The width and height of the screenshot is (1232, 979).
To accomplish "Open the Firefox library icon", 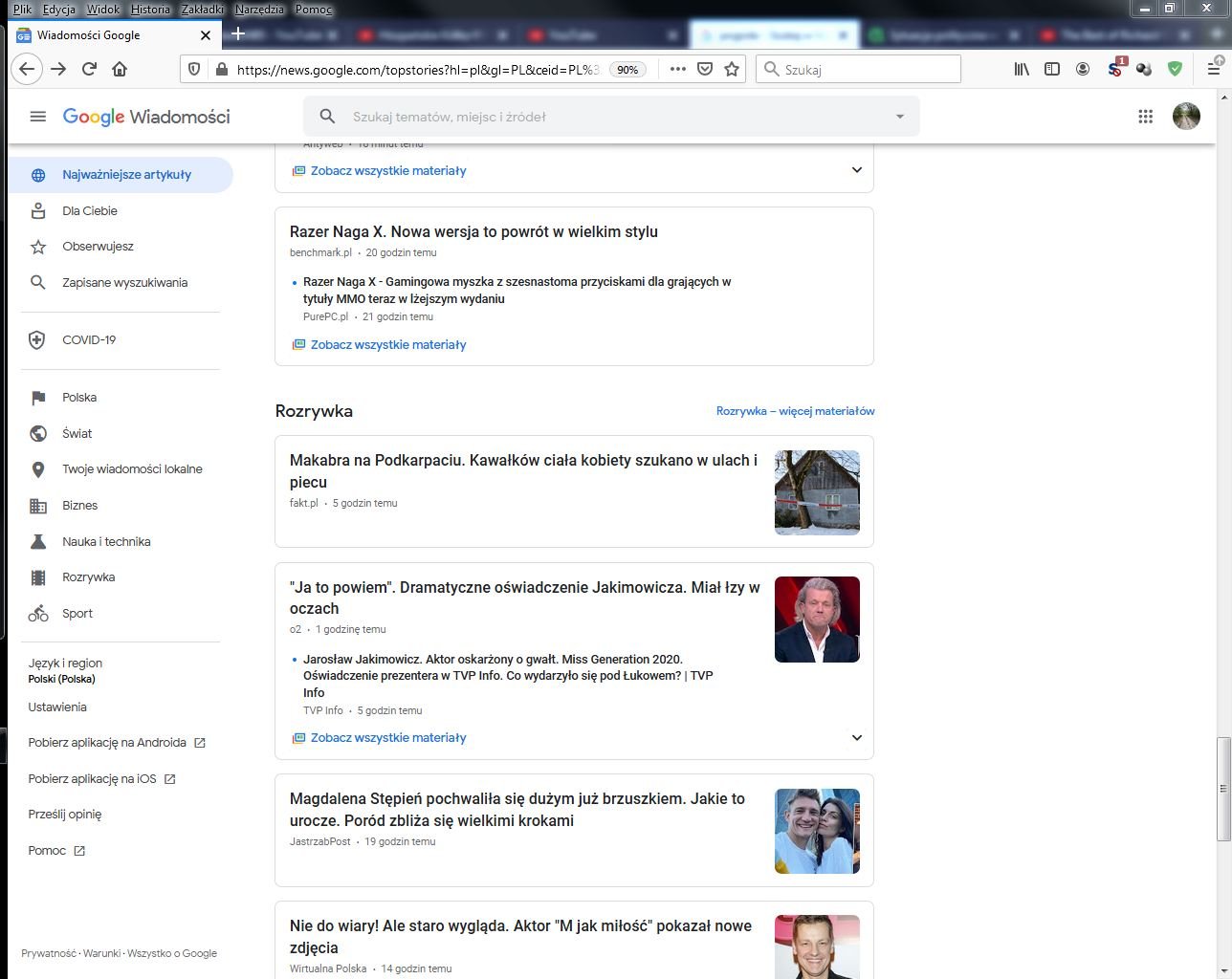I will pyautogui.click(x=1022, y=69).
